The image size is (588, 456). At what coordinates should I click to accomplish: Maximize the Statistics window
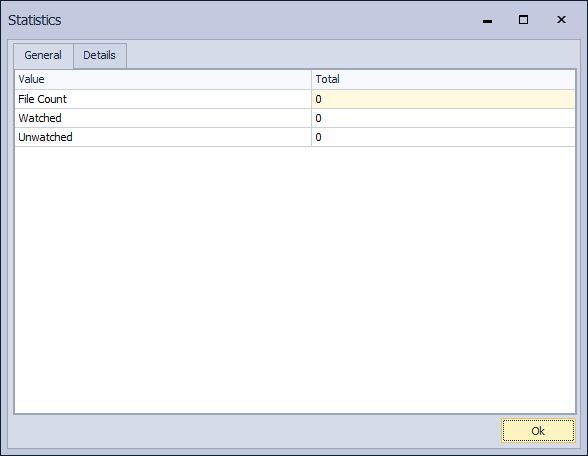point(523,20)
